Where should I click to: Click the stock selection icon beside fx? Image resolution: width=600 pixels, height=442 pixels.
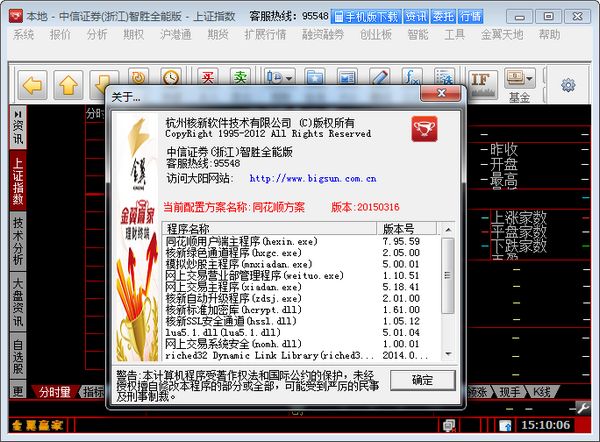(444, 77)
